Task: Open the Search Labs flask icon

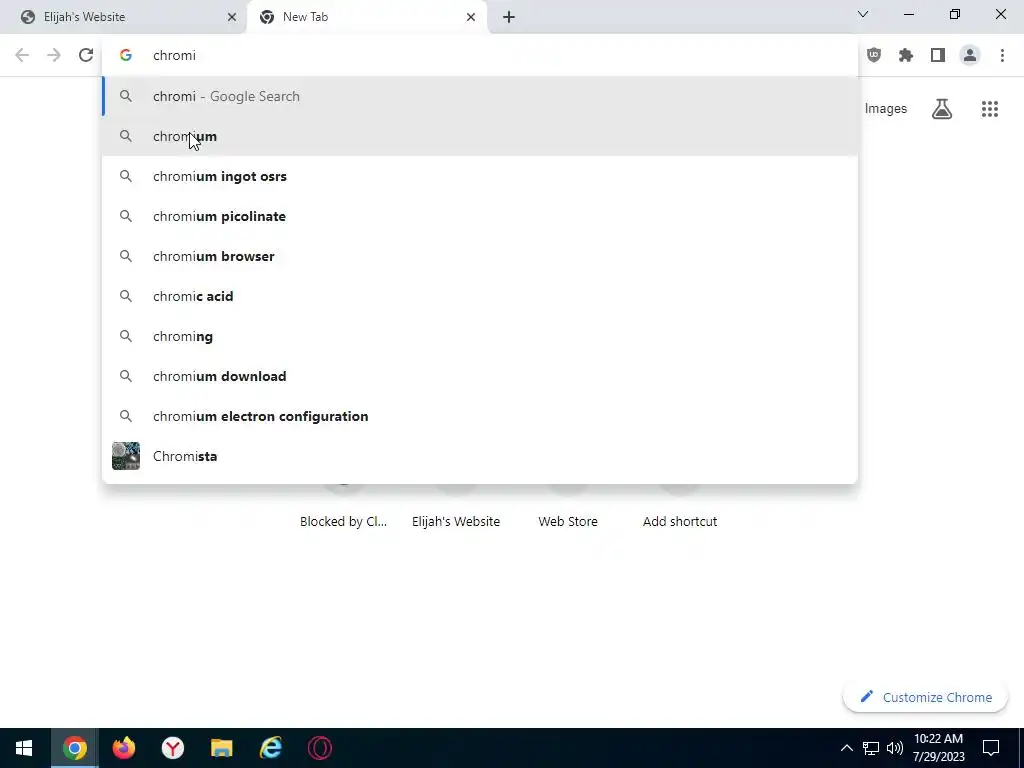Action: click(x=942, y=109)
